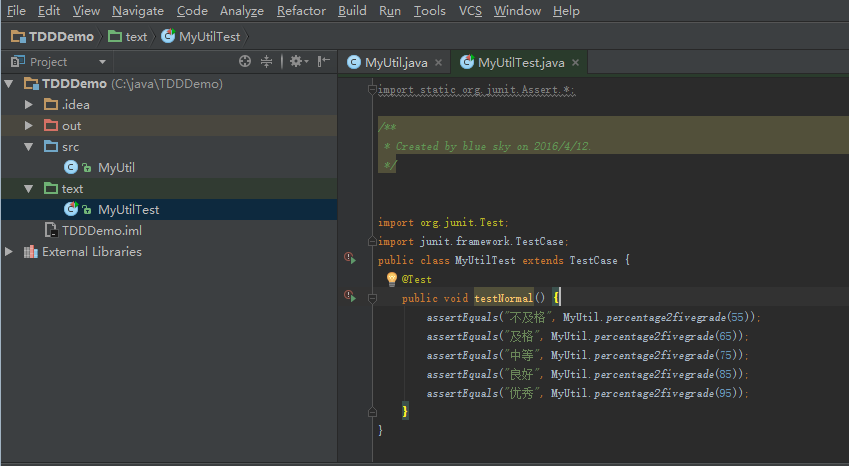849x466 pixels.
Task: Click the @Test annotation
Action: point(416,279)
